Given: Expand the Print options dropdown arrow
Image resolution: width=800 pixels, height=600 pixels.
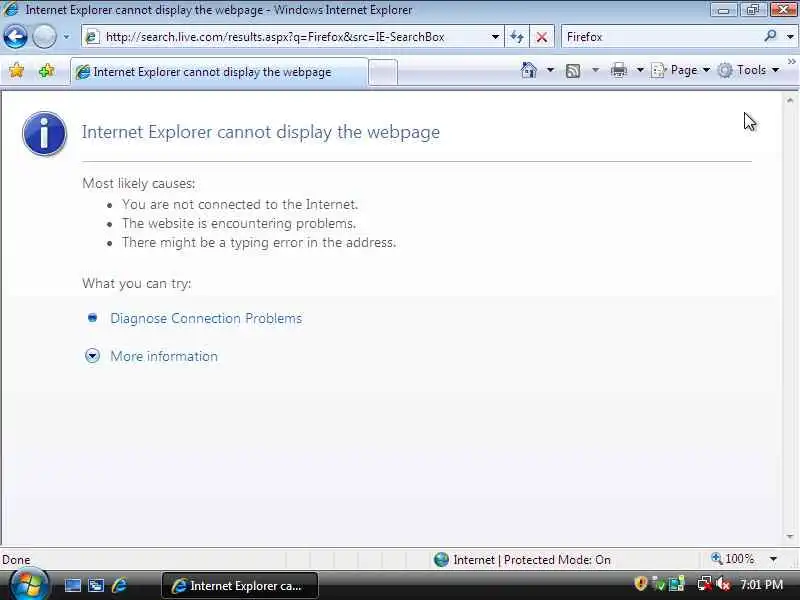Looking at the screenshot, I should tap(640, 70).
